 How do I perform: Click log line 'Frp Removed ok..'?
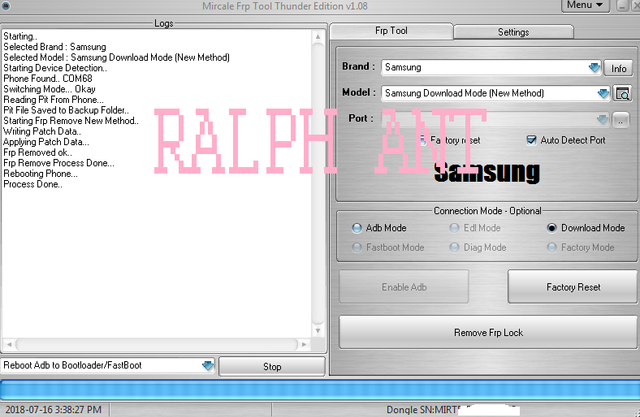38,153
